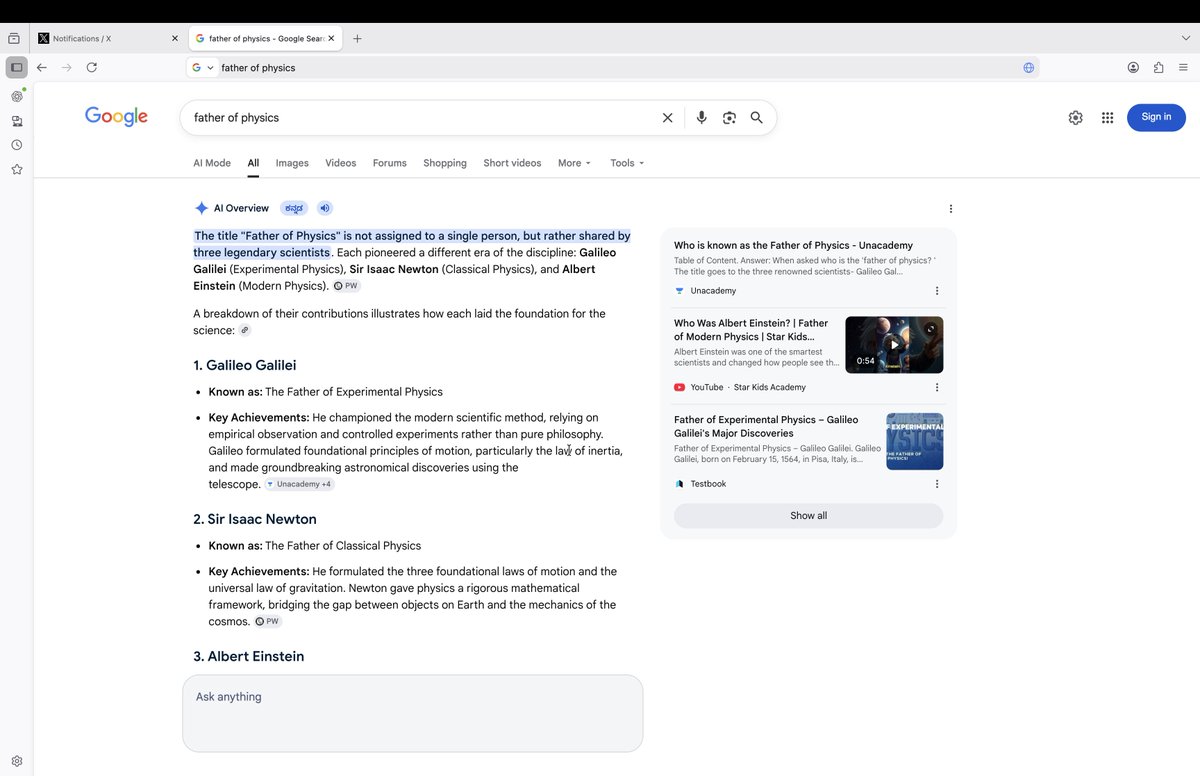The height and width of the screenshot is (776, 1200).
Task: Go back with the back arrow
Action: click(x=41, y=67)
